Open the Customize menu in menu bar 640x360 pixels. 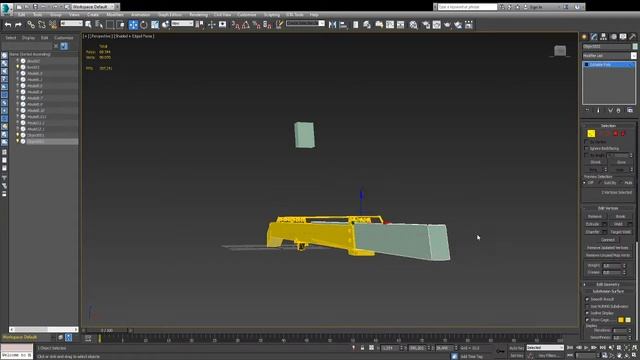point(247,15)
